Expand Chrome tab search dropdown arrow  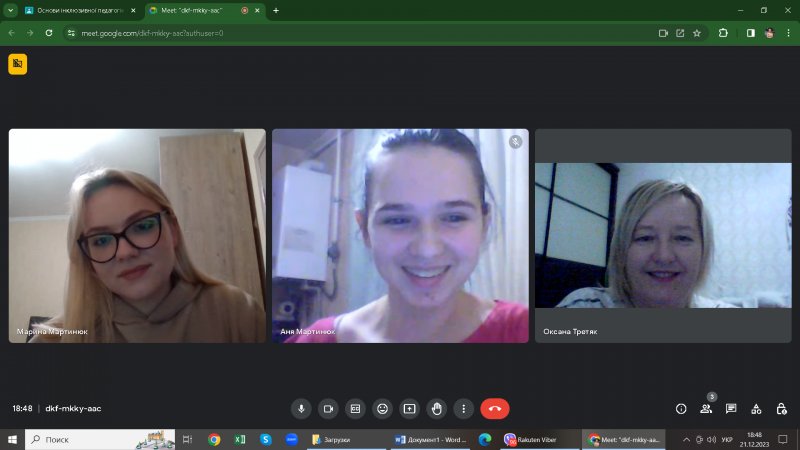pyautogui.click(x=10, y=10)
